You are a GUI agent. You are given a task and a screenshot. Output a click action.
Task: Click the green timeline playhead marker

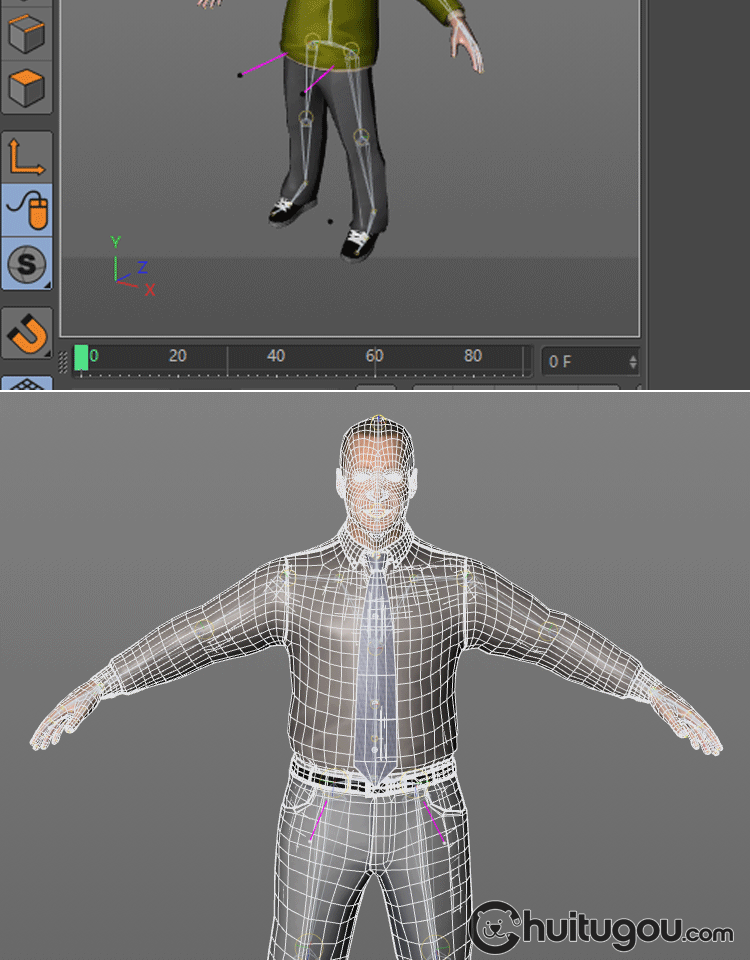(81, 358)
